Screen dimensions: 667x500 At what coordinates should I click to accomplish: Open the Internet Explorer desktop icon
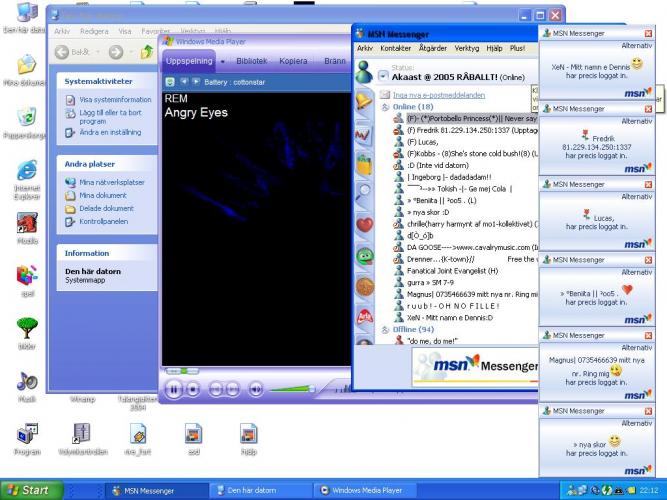click(x=27, y=170)
